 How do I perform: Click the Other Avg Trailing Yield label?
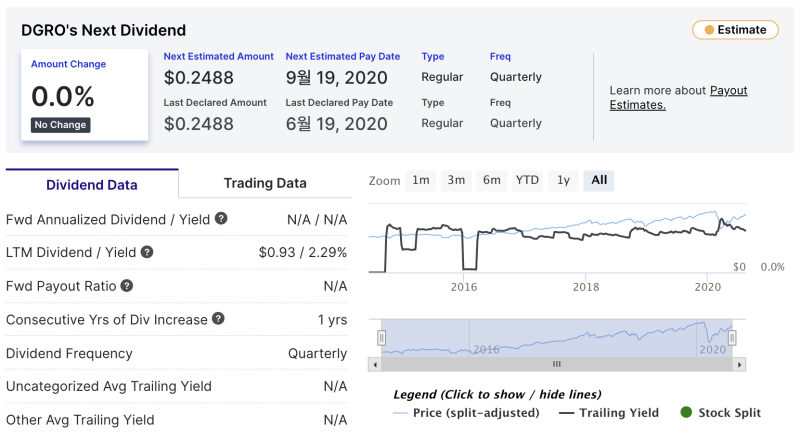(80, 420)
